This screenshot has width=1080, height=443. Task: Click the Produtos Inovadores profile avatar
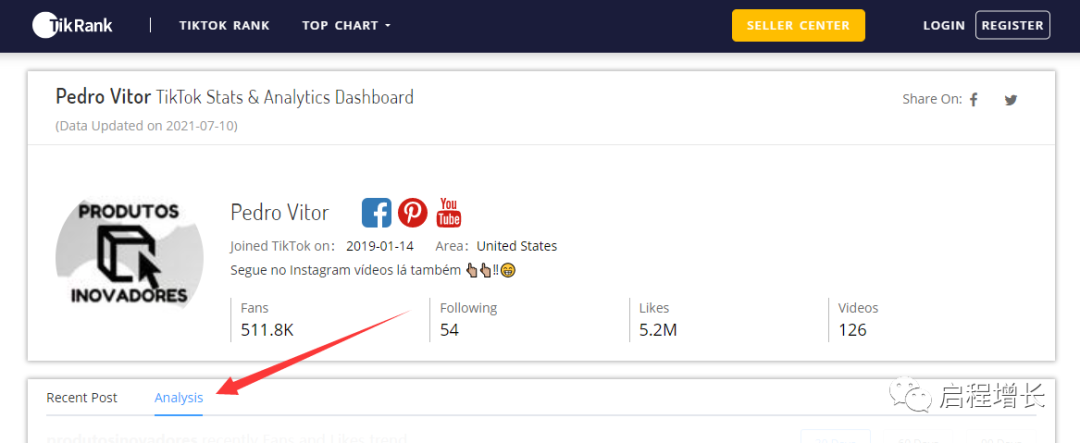(129, 254)
